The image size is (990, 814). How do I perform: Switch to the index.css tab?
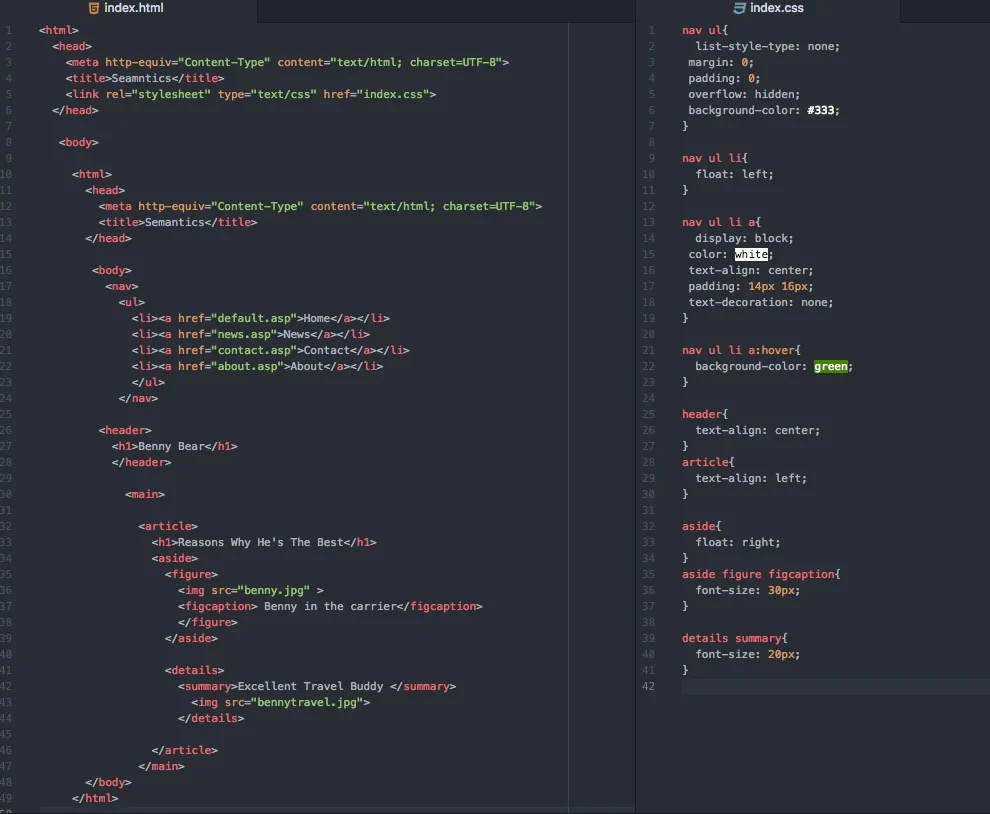[x=768, y=8]
